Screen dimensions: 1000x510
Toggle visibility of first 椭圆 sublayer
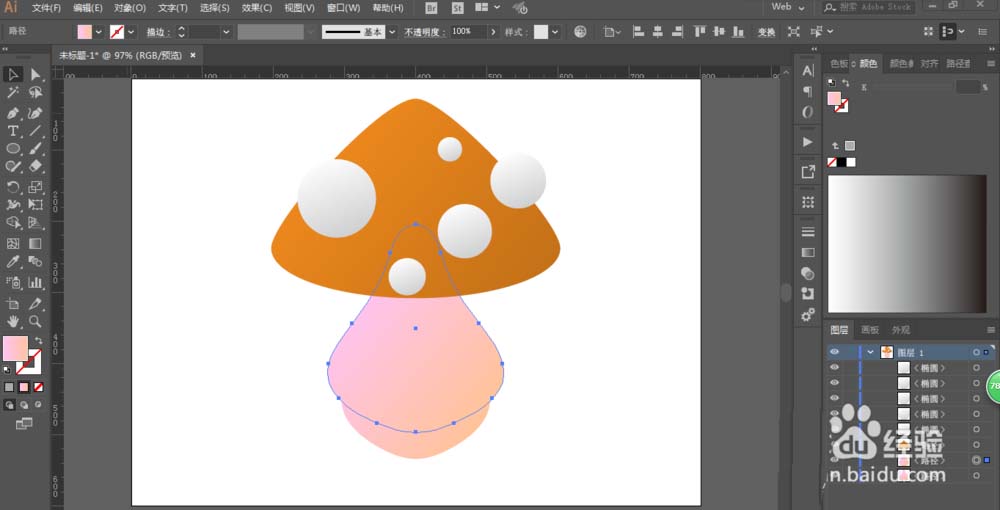click(834, 368)
